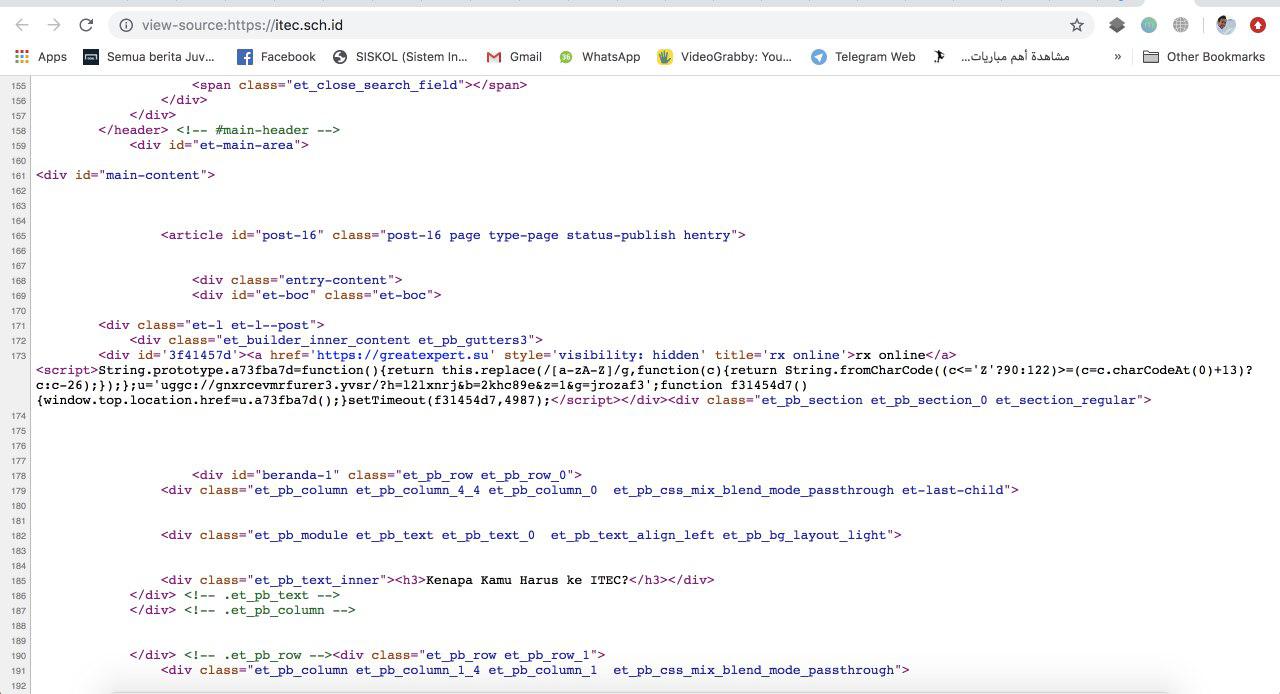This screenshot has width=1280, height=694.
Task: Open the layered-stack extension icon
Action: pyautogui.click(x=1117, y=25)
